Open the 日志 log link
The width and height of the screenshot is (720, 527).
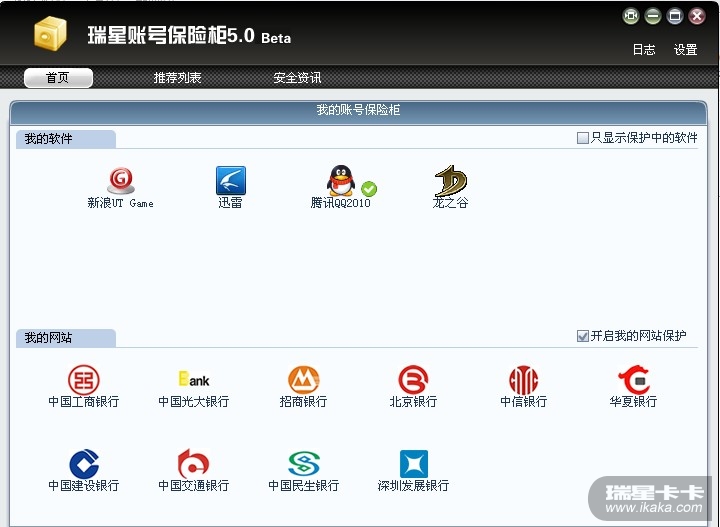[x=644, y=50]
